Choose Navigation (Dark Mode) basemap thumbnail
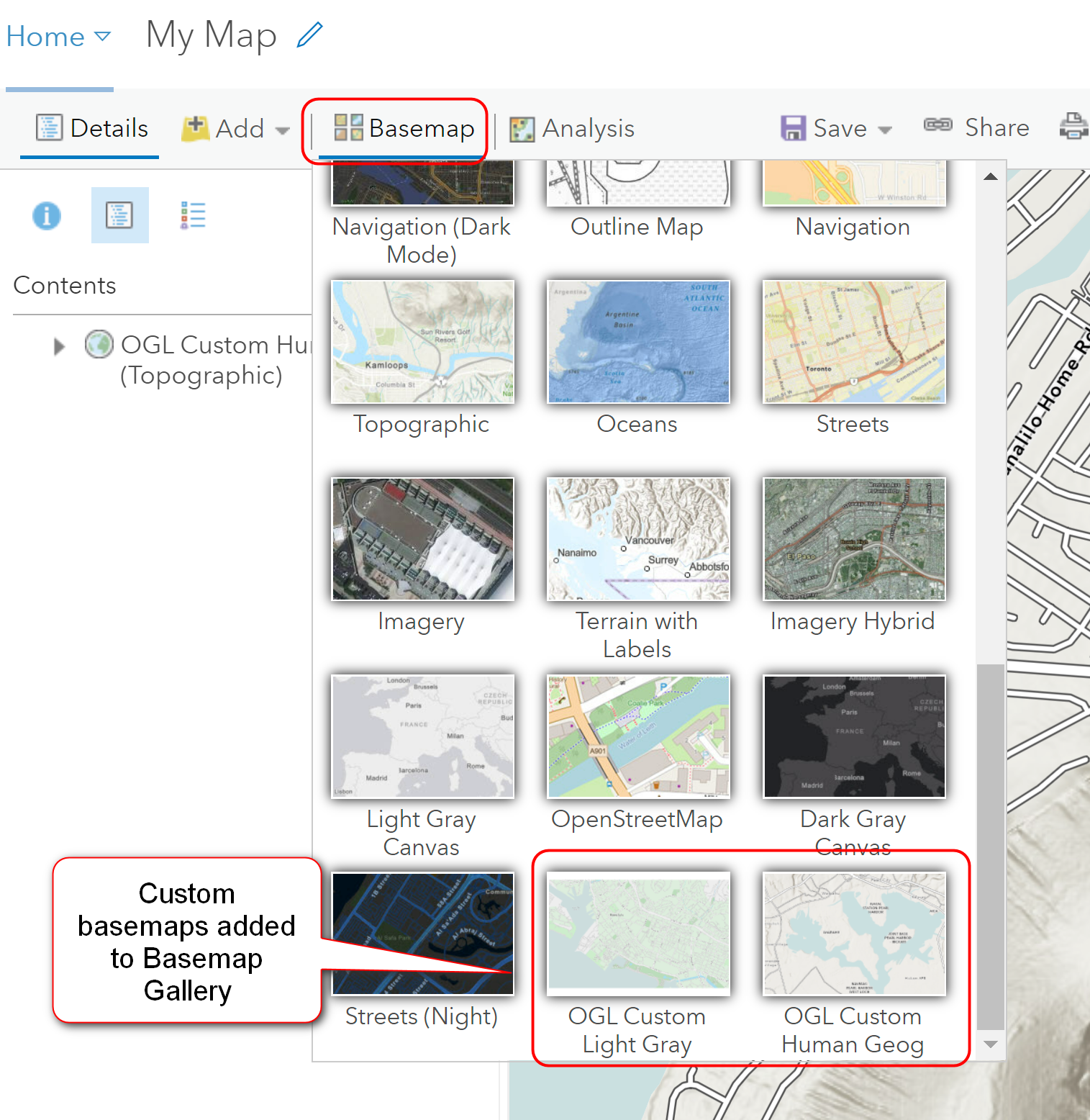Viewport: 1090px width, 1120px height. pyautogui.click(x=422, y=183)
